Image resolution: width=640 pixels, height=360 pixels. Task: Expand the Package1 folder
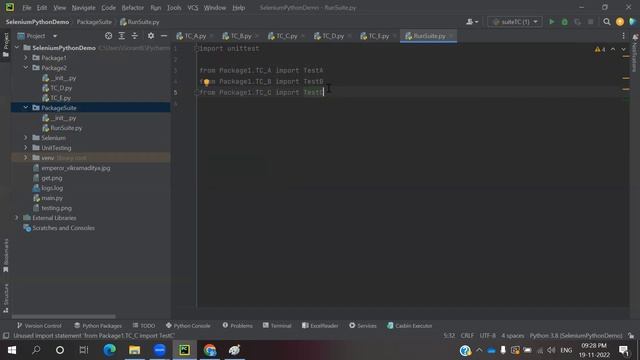(26, 58)
